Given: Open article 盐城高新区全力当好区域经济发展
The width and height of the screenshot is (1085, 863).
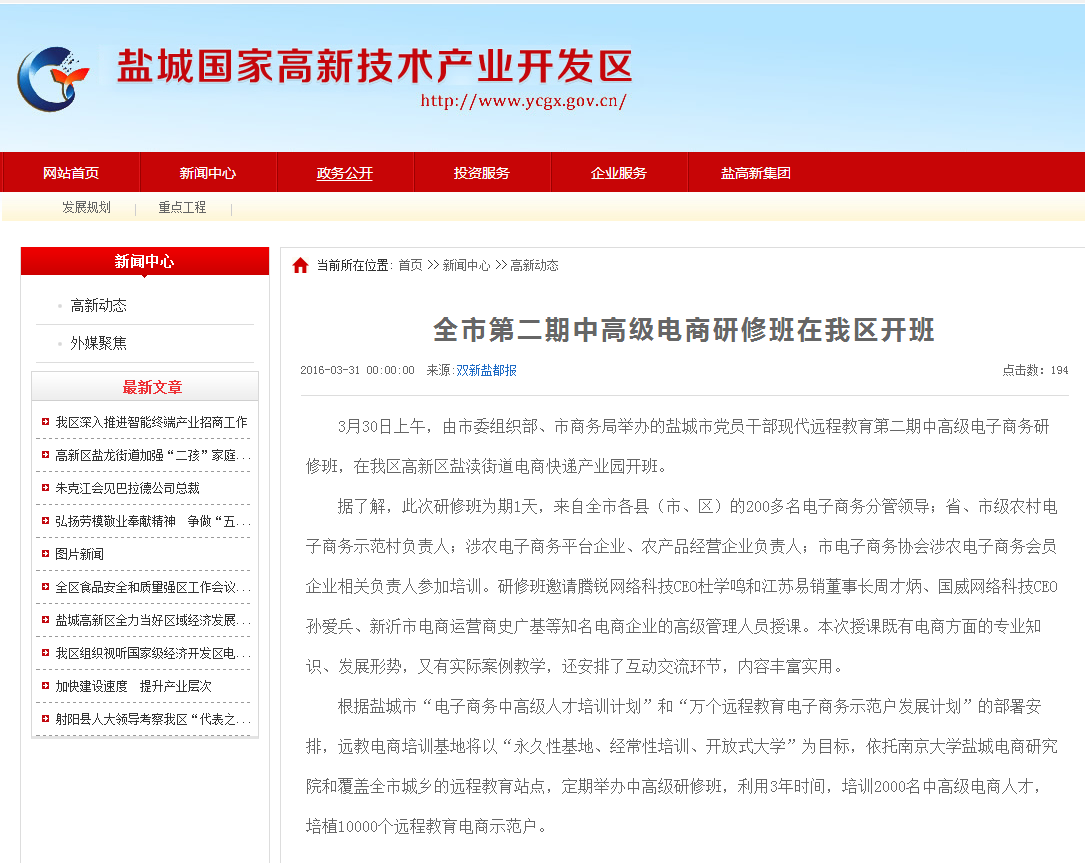Looking at the screenshot, I should coord(153,620).
